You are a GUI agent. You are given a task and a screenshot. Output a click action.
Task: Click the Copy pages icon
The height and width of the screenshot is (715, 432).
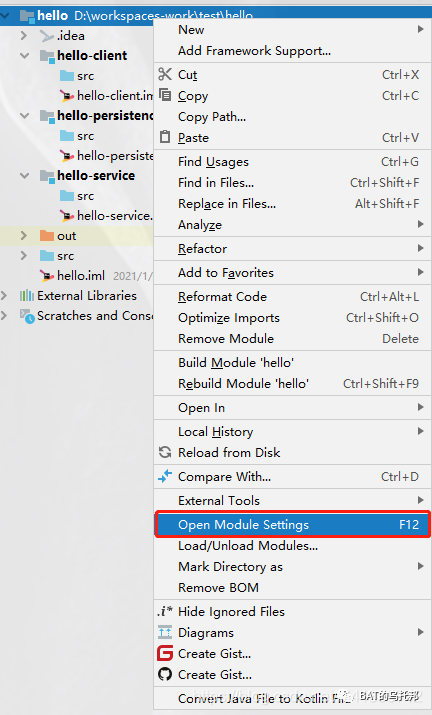point(165,95)
